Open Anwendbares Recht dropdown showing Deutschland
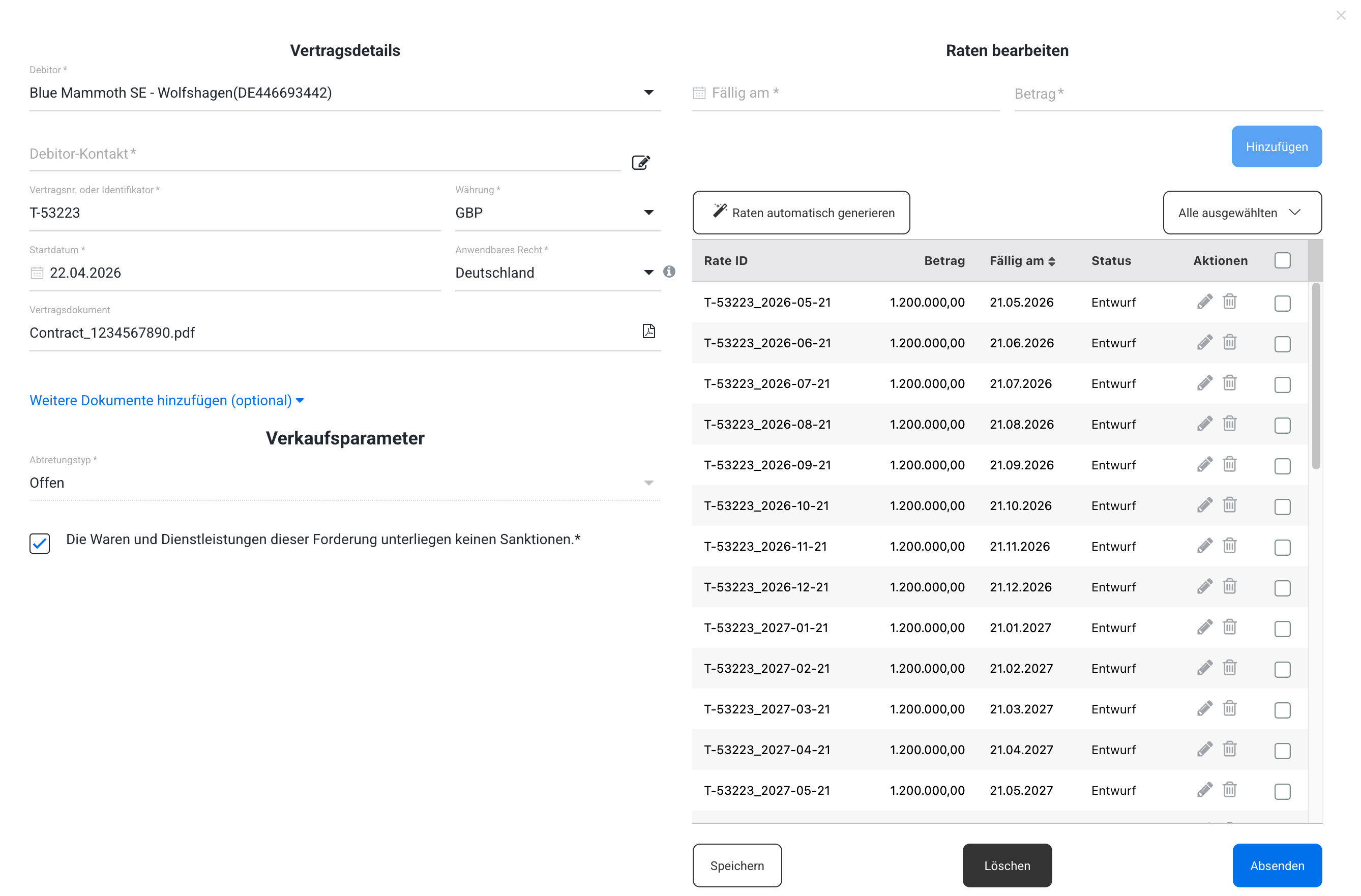Image resolution: width=1361 pixels, height=896 pixels. [x=557, y=273]
